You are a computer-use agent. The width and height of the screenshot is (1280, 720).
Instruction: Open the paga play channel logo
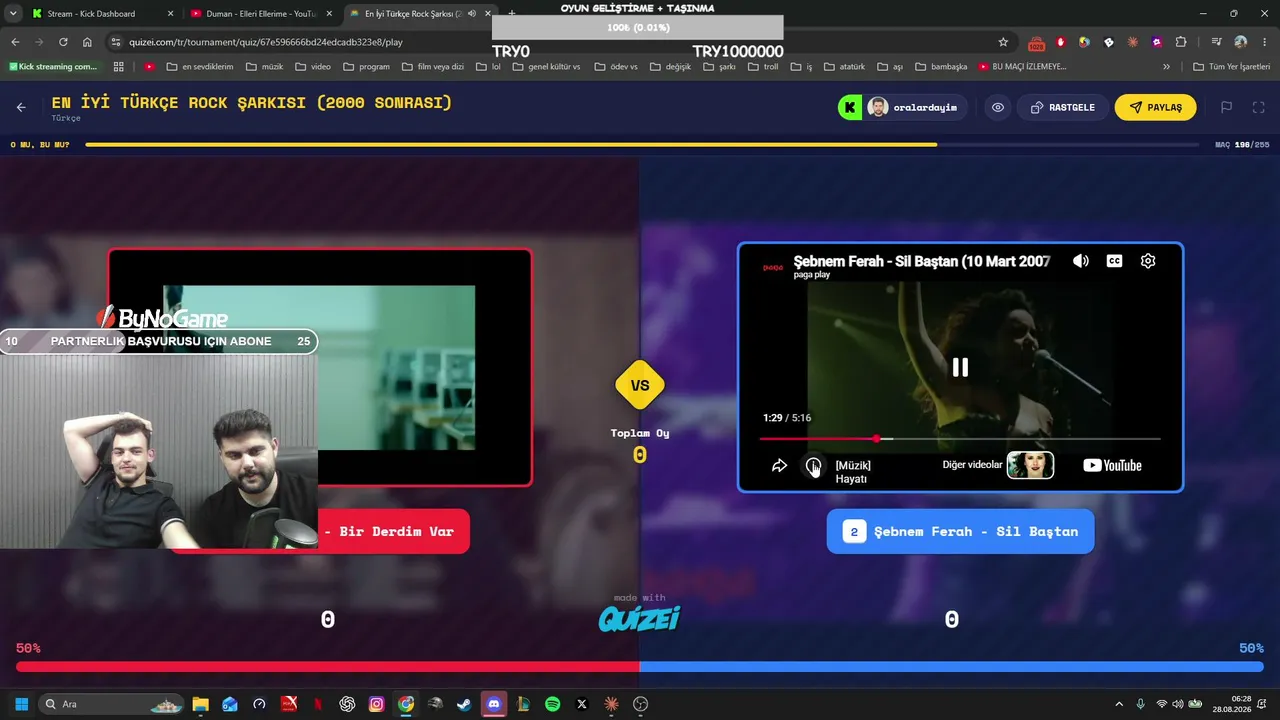(x=773, y=267)
